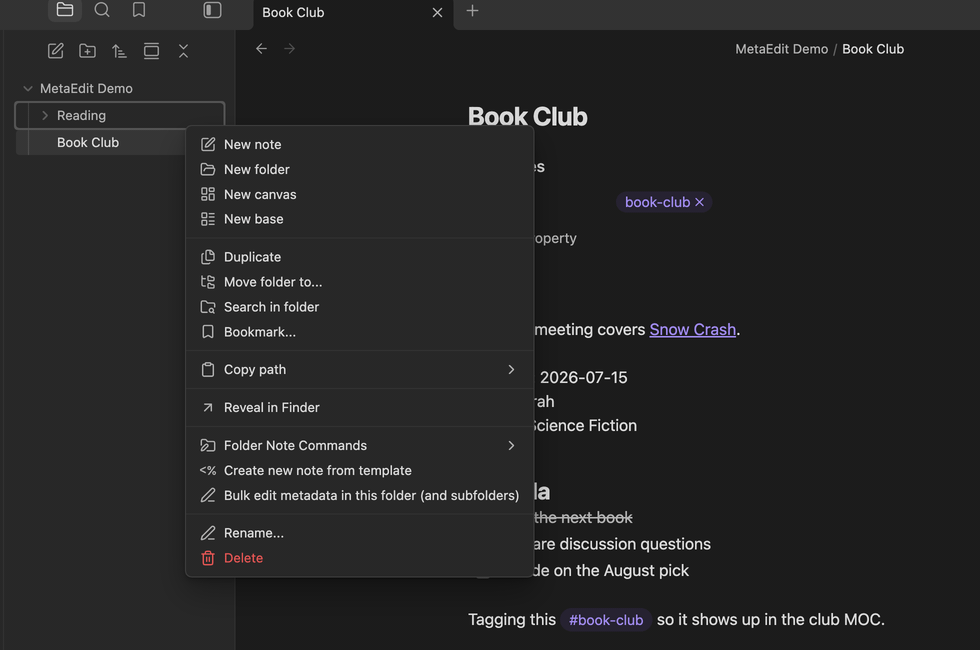Choose Bookmark... from context menu
The image size is (980, 650).
[359, 332]
